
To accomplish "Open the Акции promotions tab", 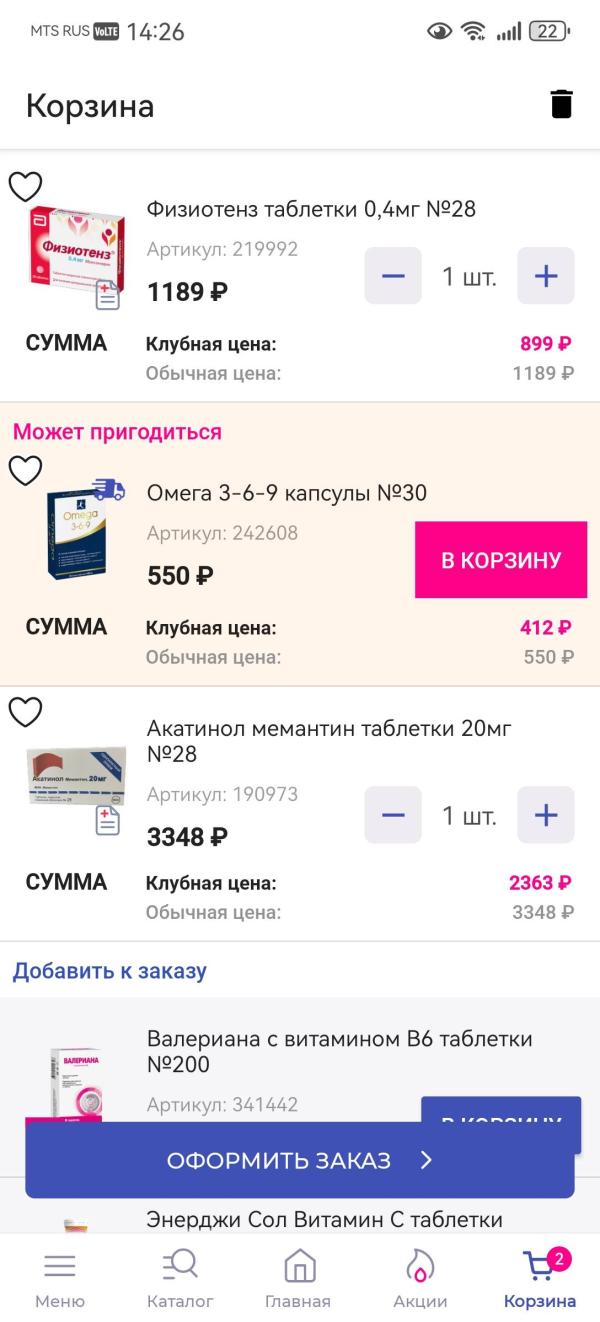I will click(x=420, y=1279).
